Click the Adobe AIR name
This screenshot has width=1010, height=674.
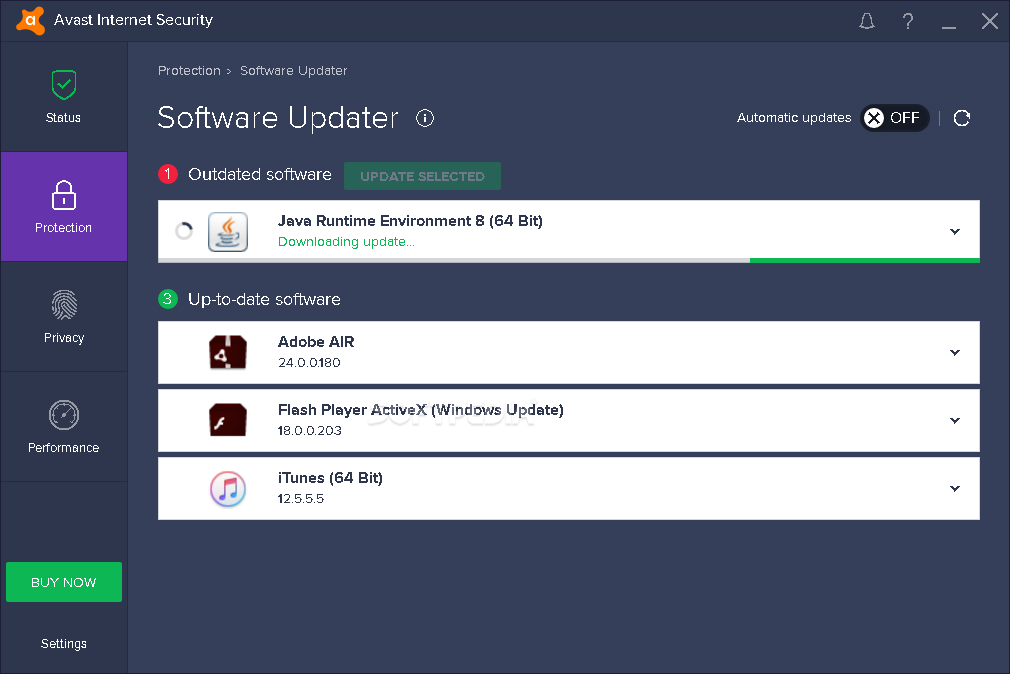(316, 342)
